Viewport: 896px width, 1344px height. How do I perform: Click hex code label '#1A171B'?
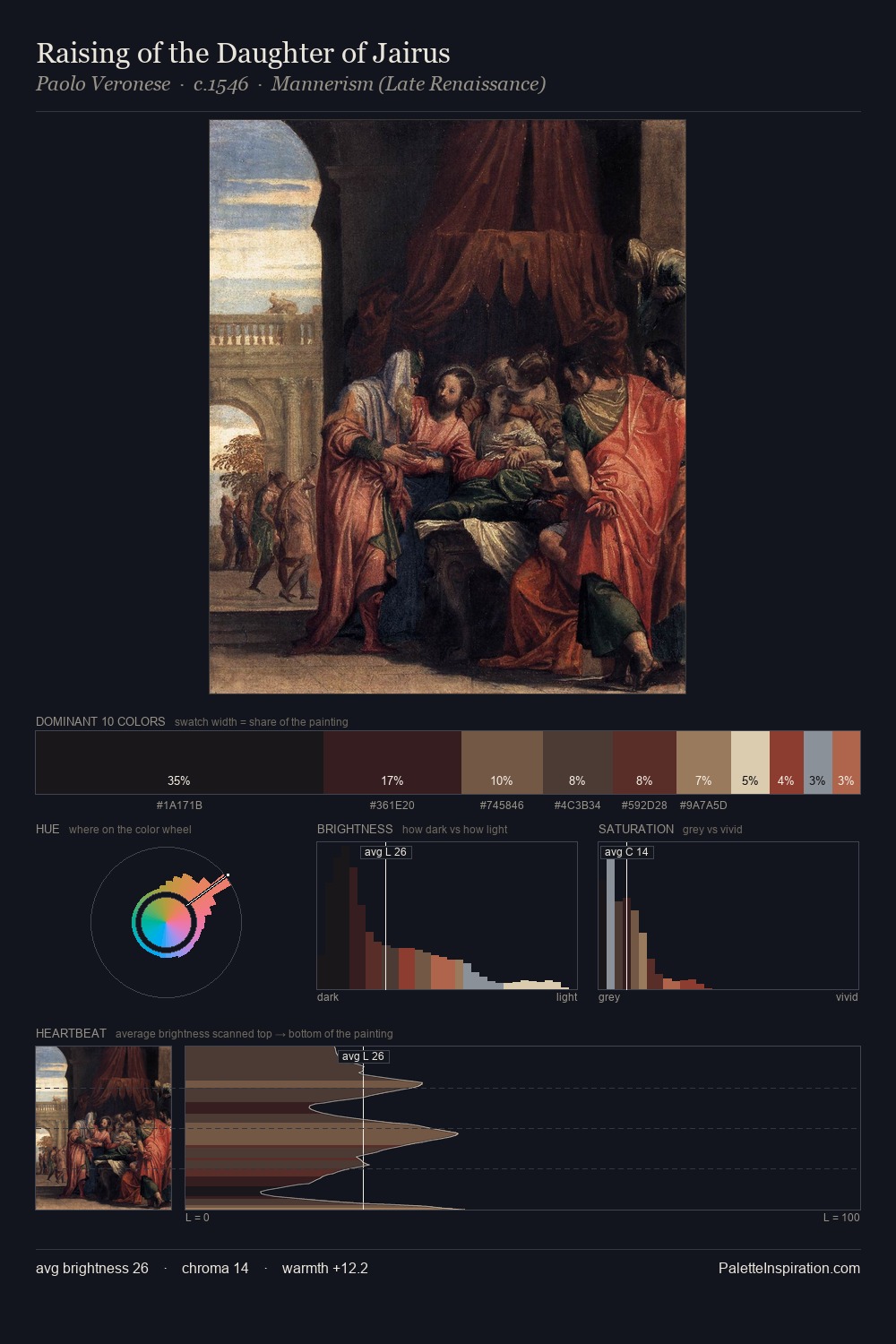[x=179, y=806]
